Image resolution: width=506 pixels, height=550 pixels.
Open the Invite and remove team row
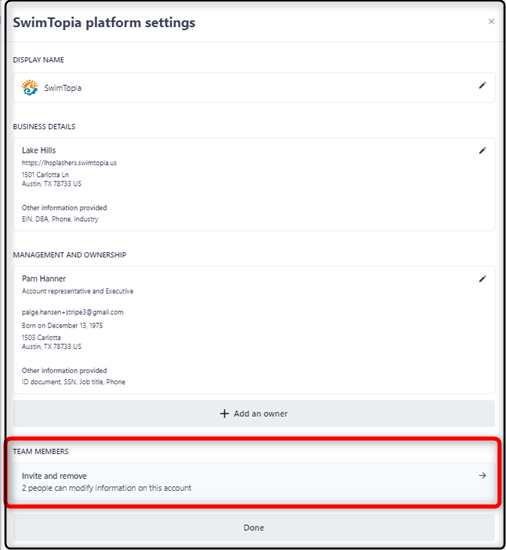click(x=254, y=482)
